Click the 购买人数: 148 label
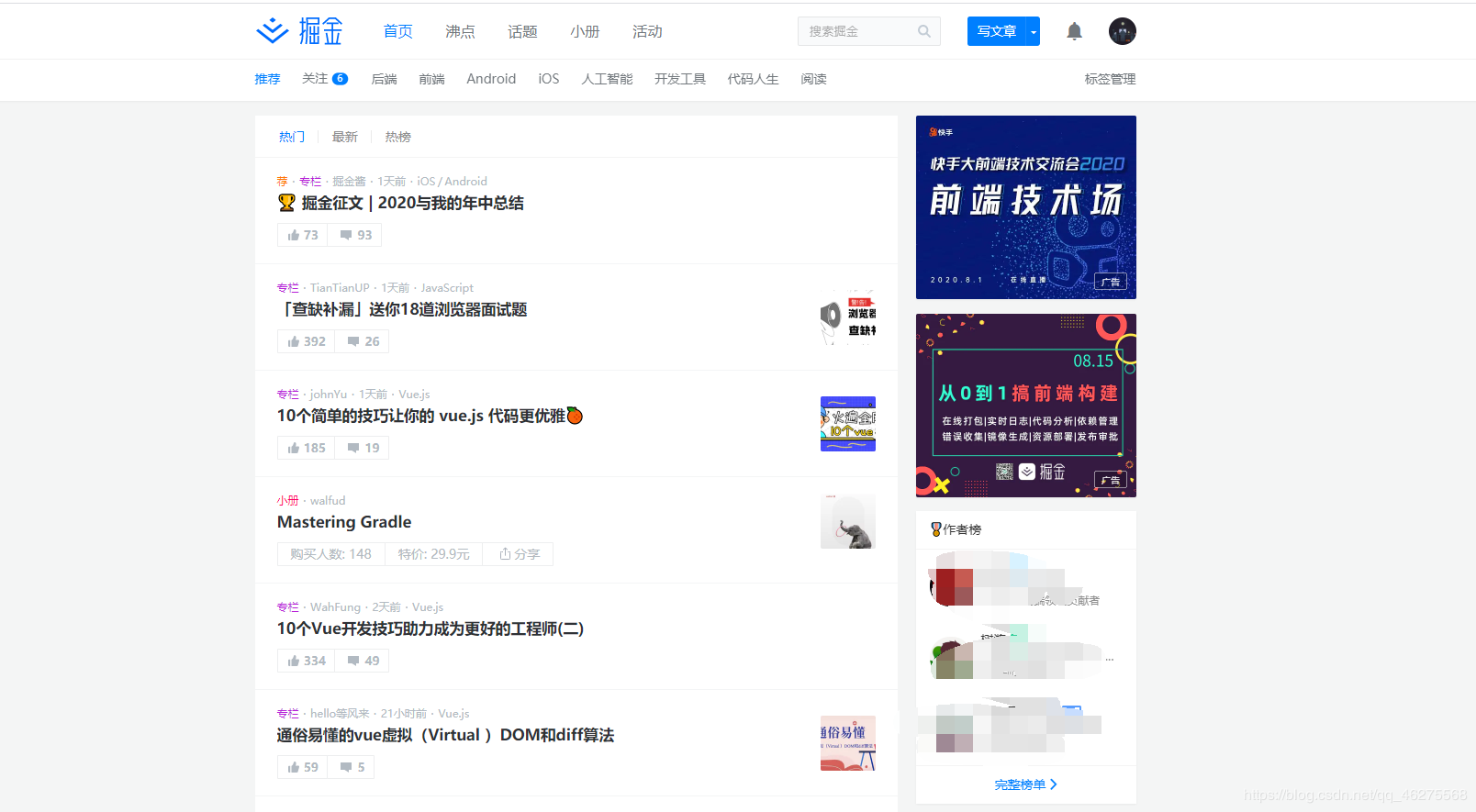The image size is (1476, 812). pos(330,554)
